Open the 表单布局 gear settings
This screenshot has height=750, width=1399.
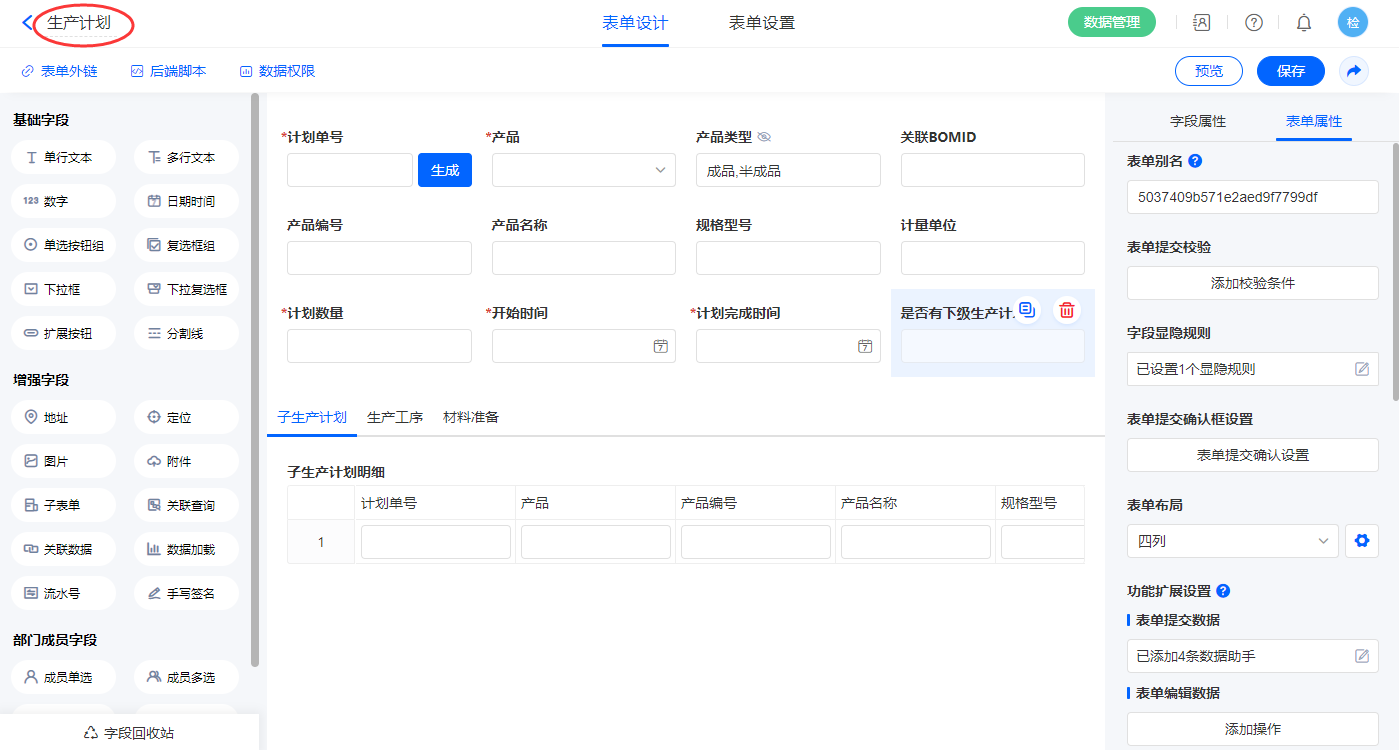coord(1361,541)
